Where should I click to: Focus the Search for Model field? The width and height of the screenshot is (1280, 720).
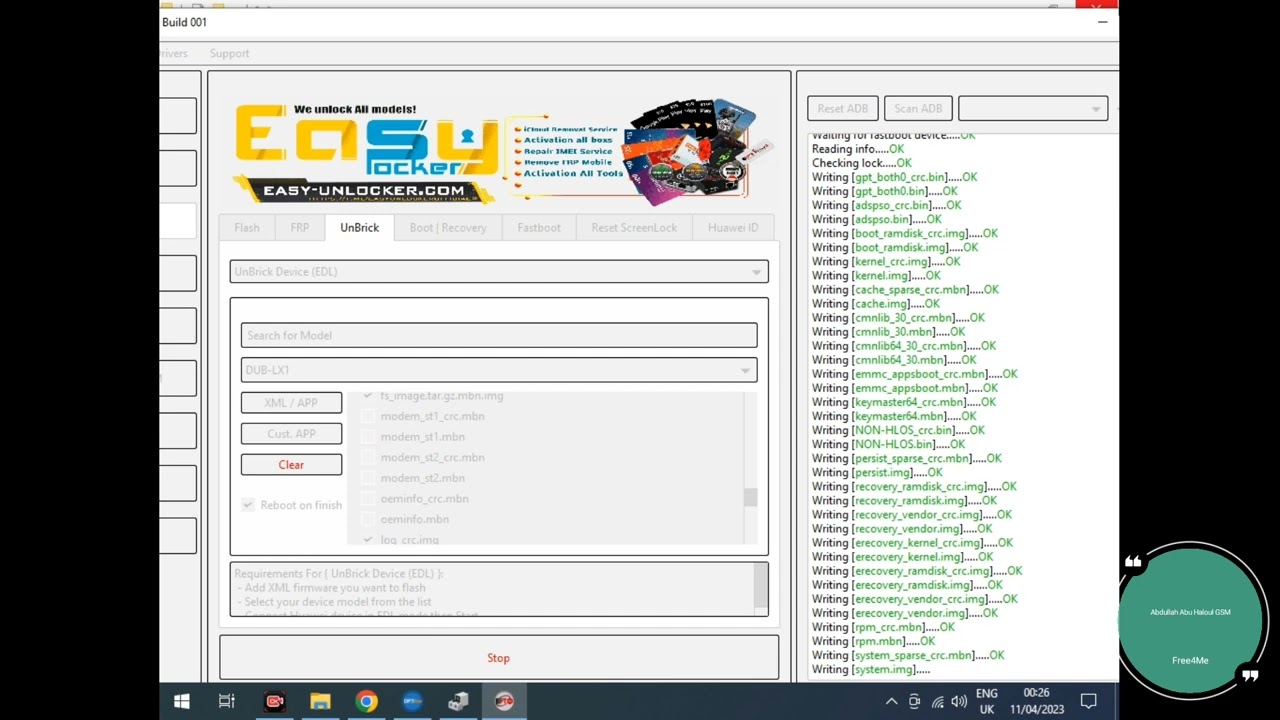coord(499,336)
